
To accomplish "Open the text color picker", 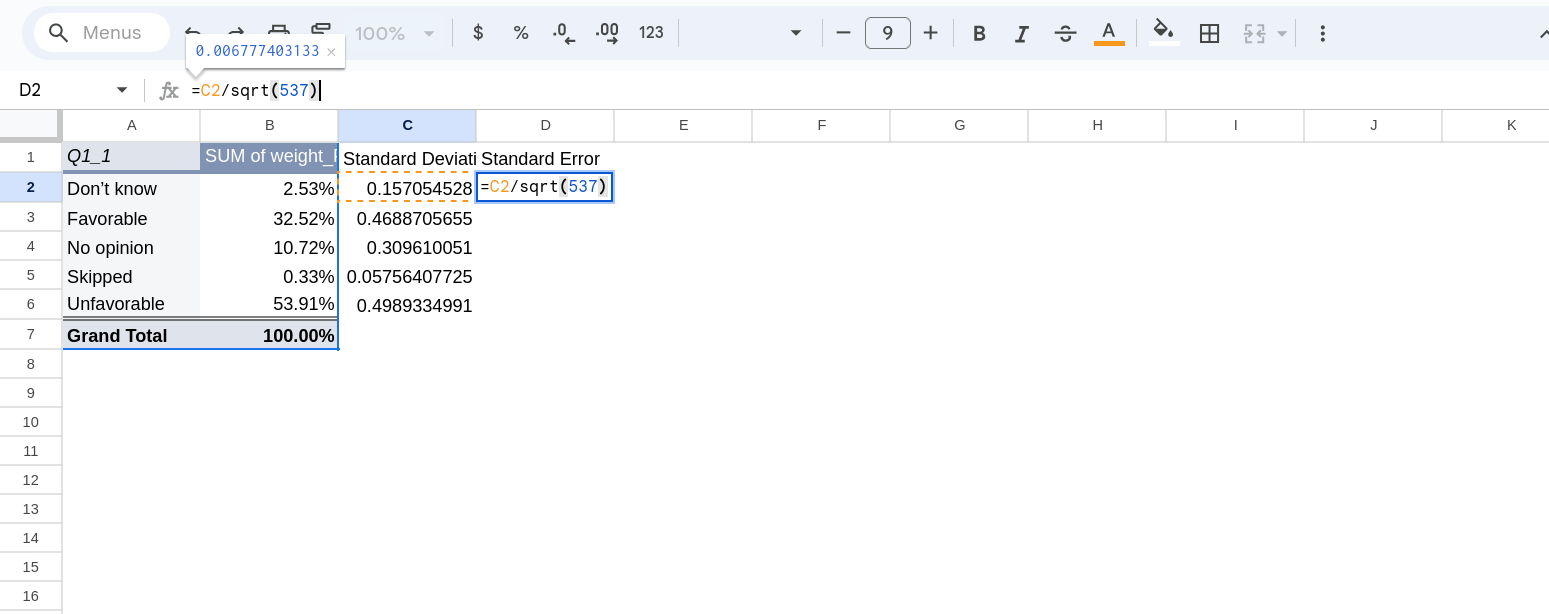I will (x=1108, y=33).
